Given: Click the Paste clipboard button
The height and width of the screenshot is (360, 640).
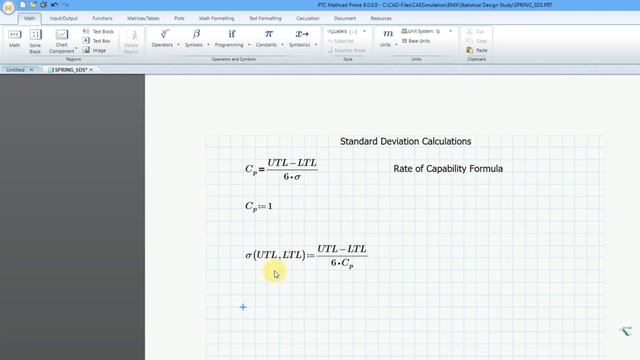Looking at the screenshot, I should point(477,50).
